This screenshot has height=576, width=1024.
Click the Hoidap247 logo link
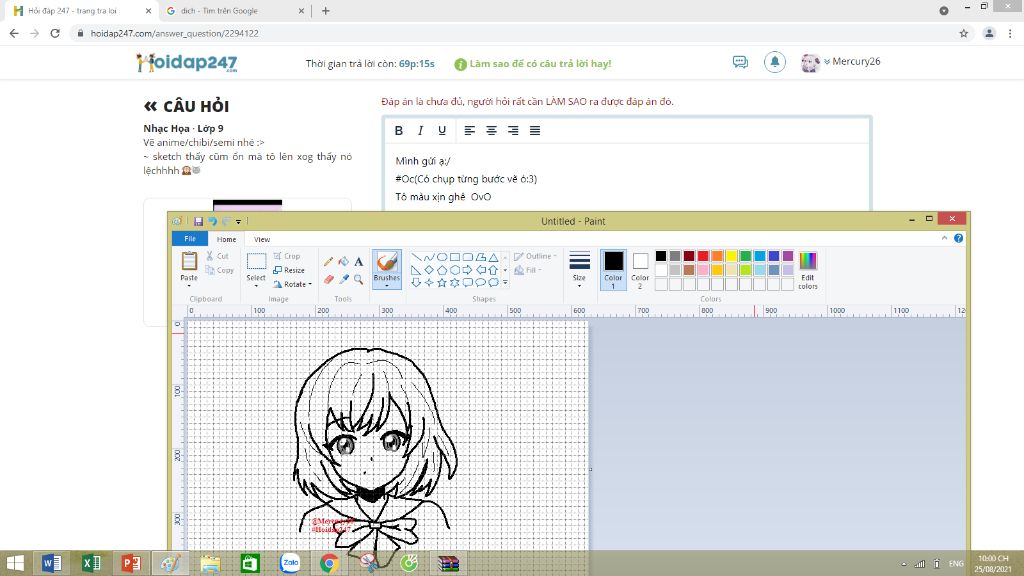point(187,63)
